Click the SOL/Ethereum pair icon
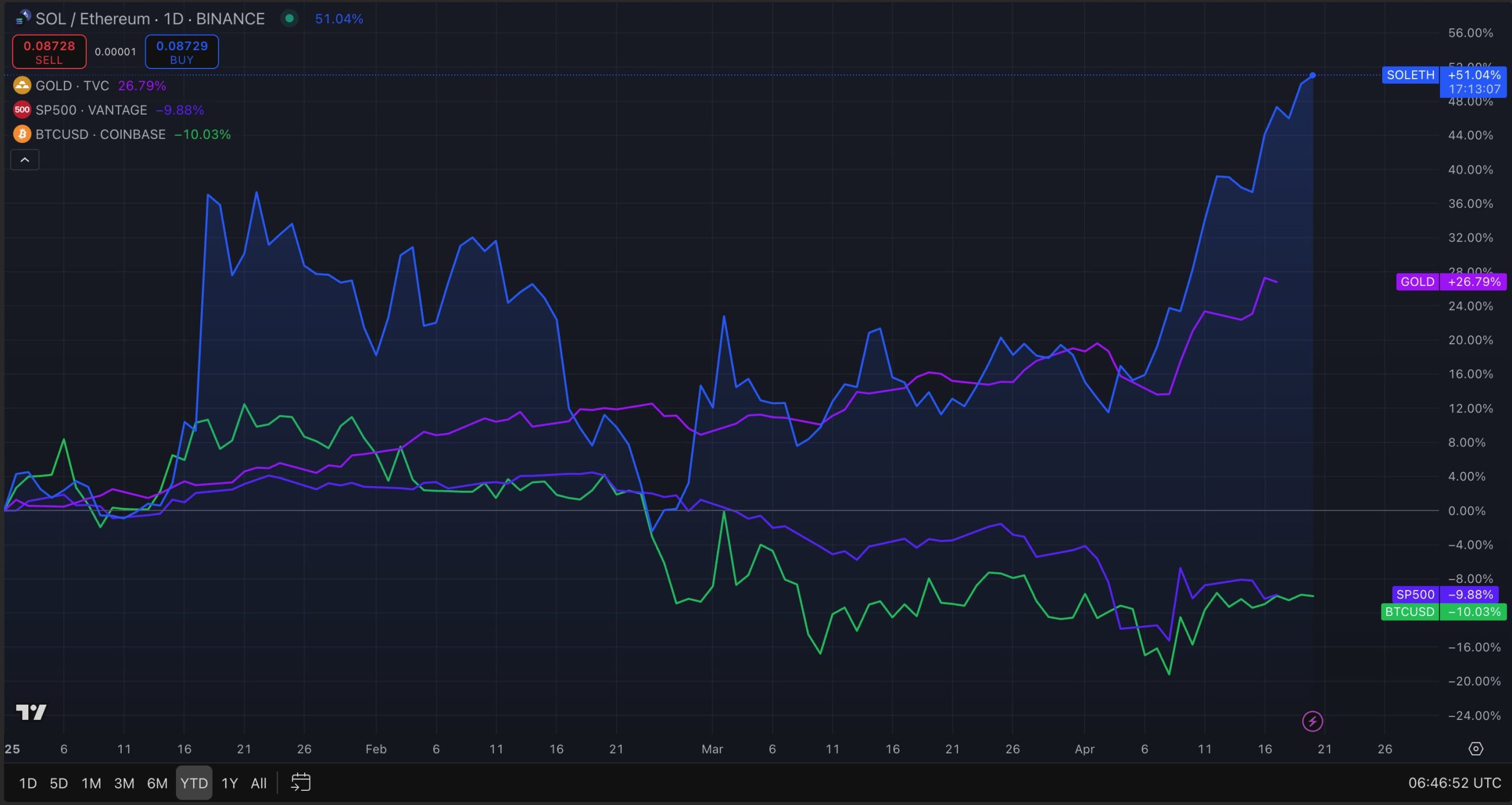Image resolution: width=1512 pixels, height=805 pixels. [x=22, y=18]
